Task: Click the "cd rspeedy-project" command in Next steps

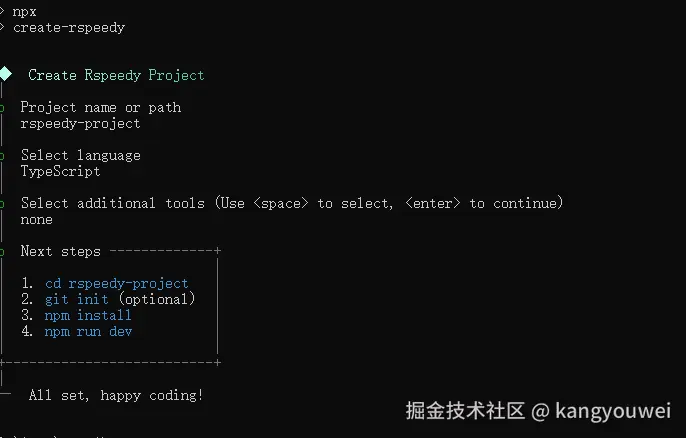Action: (x=117, y=283)
